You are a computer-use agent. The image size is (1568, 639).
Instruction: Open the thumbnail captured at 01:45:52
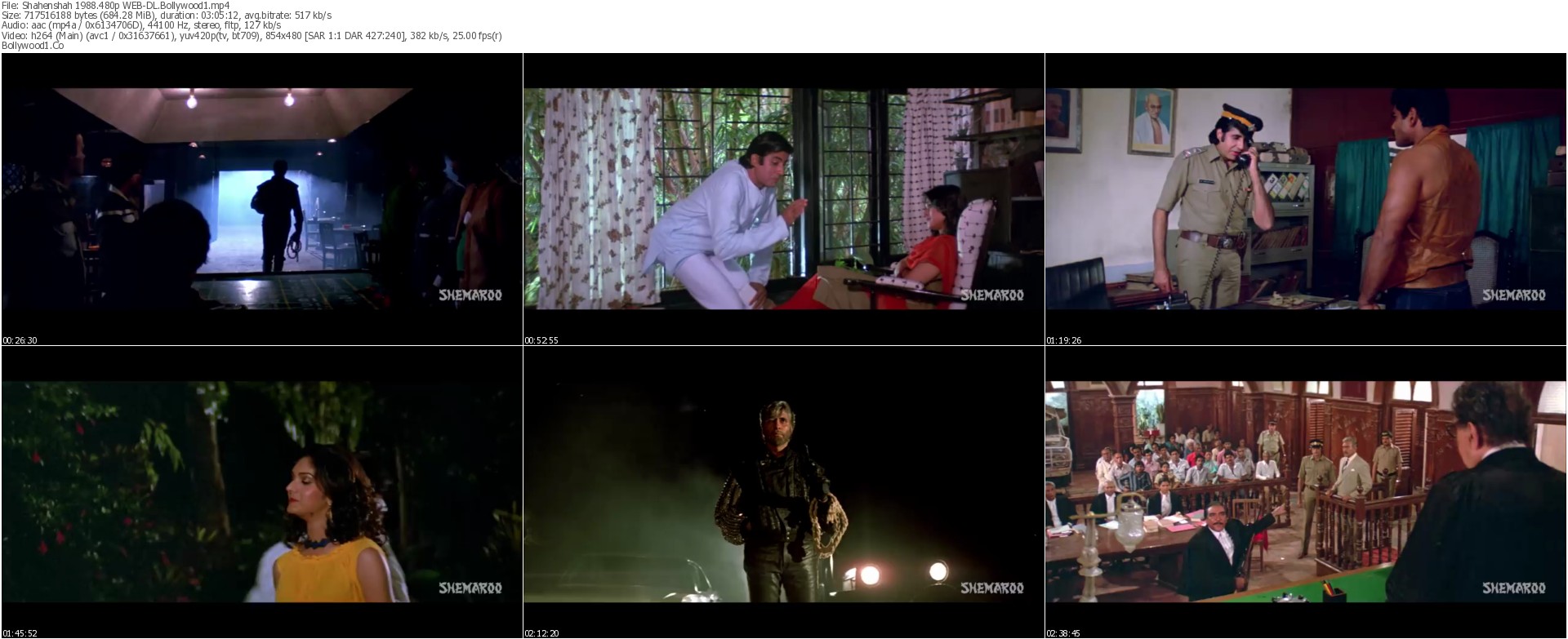(261, 492)
